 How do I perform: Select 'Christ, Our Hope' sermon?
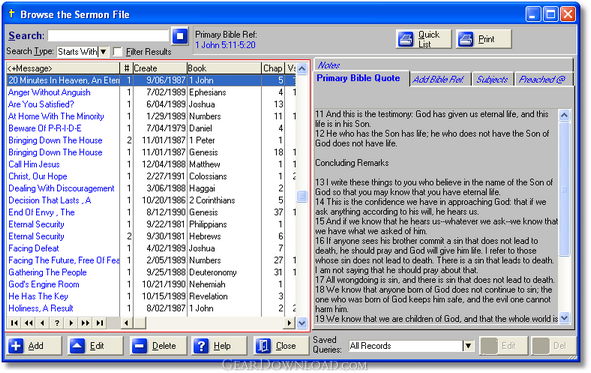(38, 176)
